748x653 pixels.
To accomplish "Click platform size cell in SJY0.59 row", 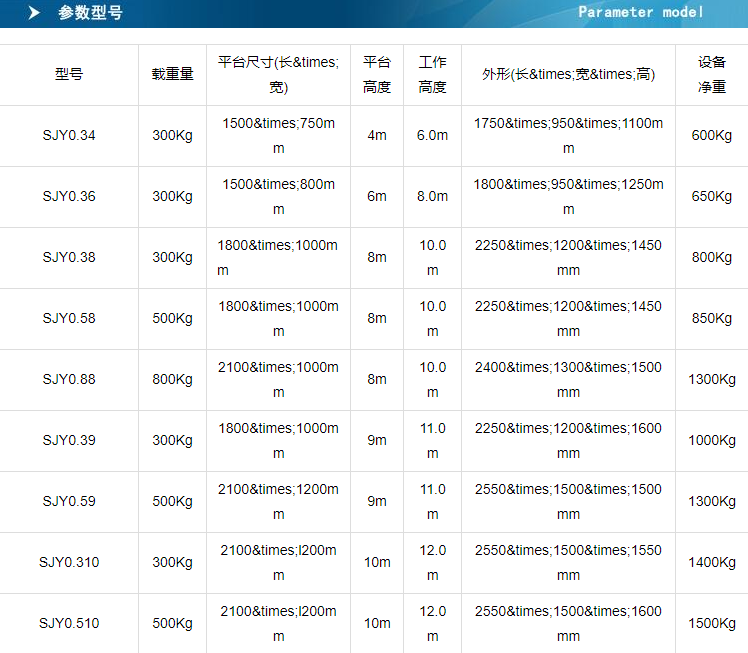I will click(x=279, y=501).
